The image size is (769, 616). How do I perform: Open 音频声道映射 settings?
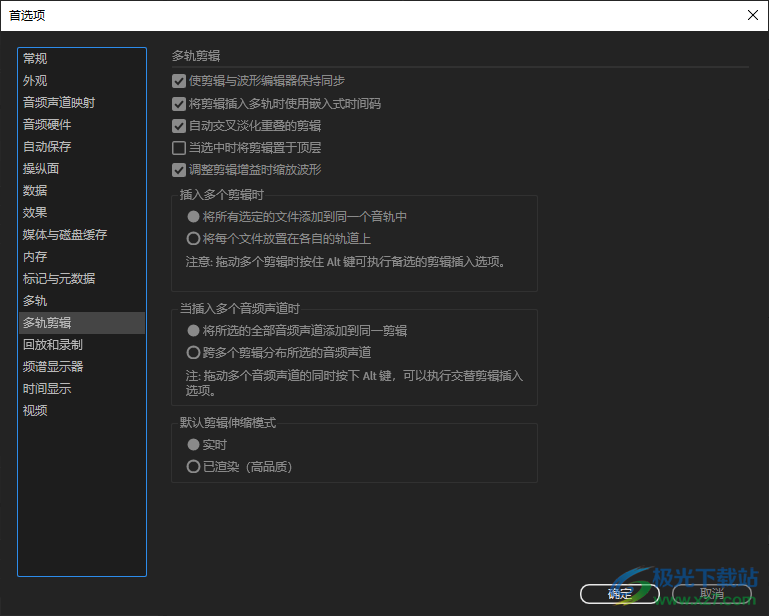pos(82,103)
